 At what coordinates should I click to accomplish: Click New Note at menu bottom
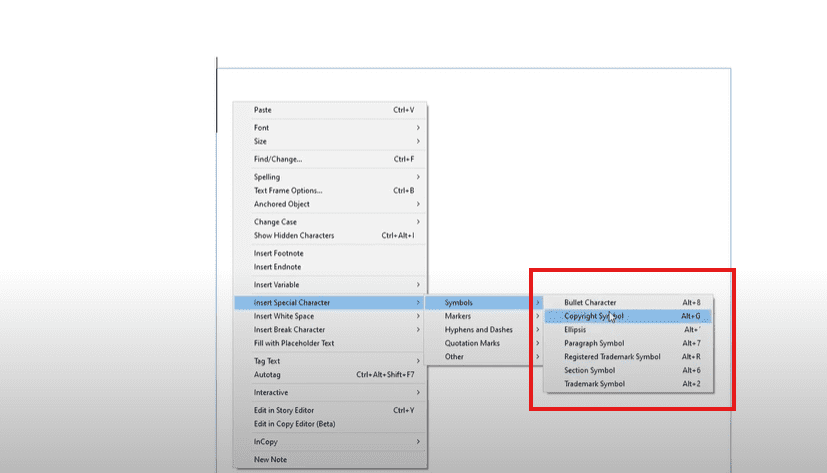[270, 459]
